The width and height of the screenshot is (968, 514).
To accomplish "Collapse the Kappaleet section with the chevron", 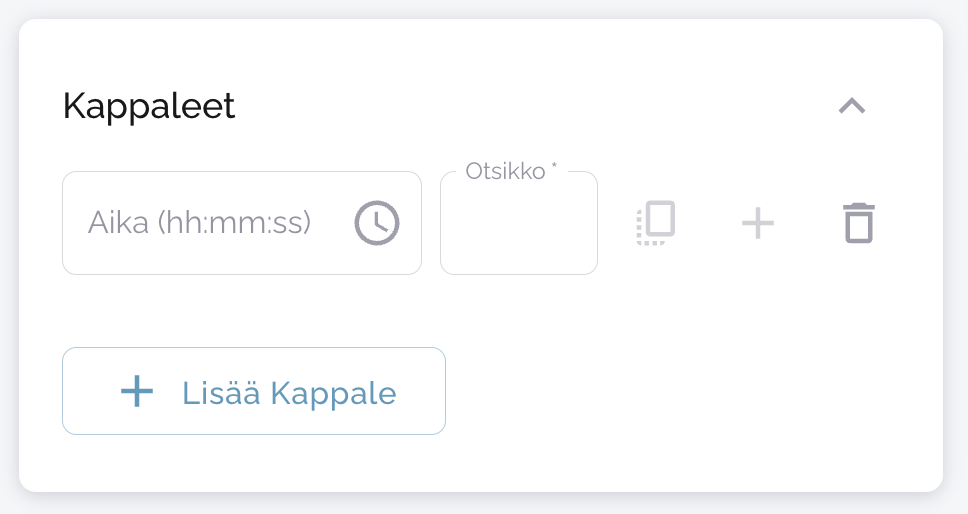I will coord(852,106).
